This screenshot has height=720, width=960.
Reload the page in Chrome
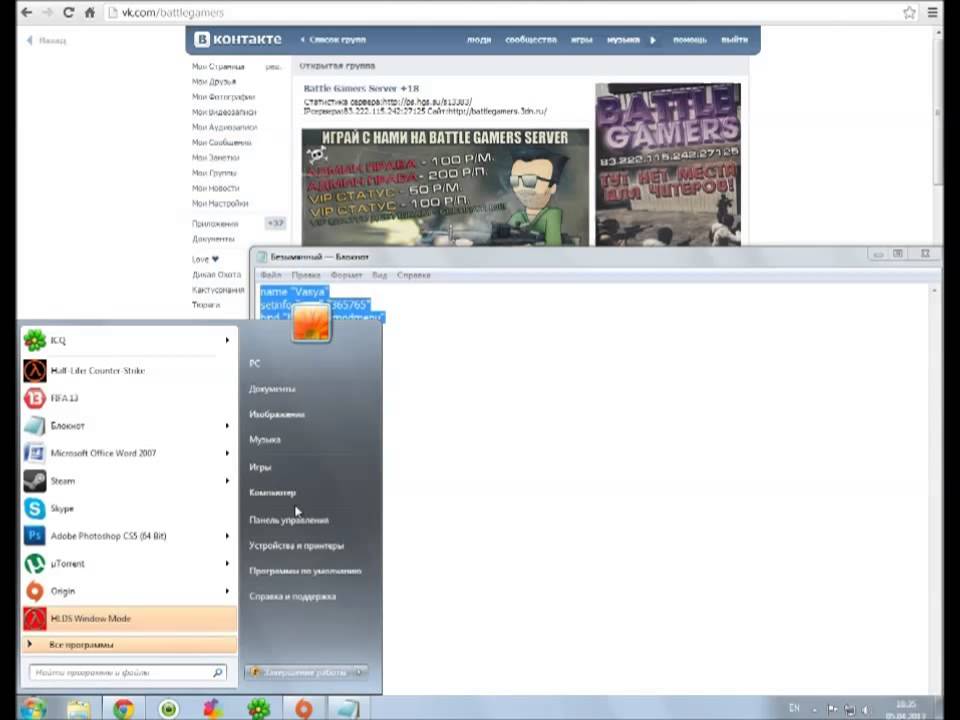click(x=69, y=12)
